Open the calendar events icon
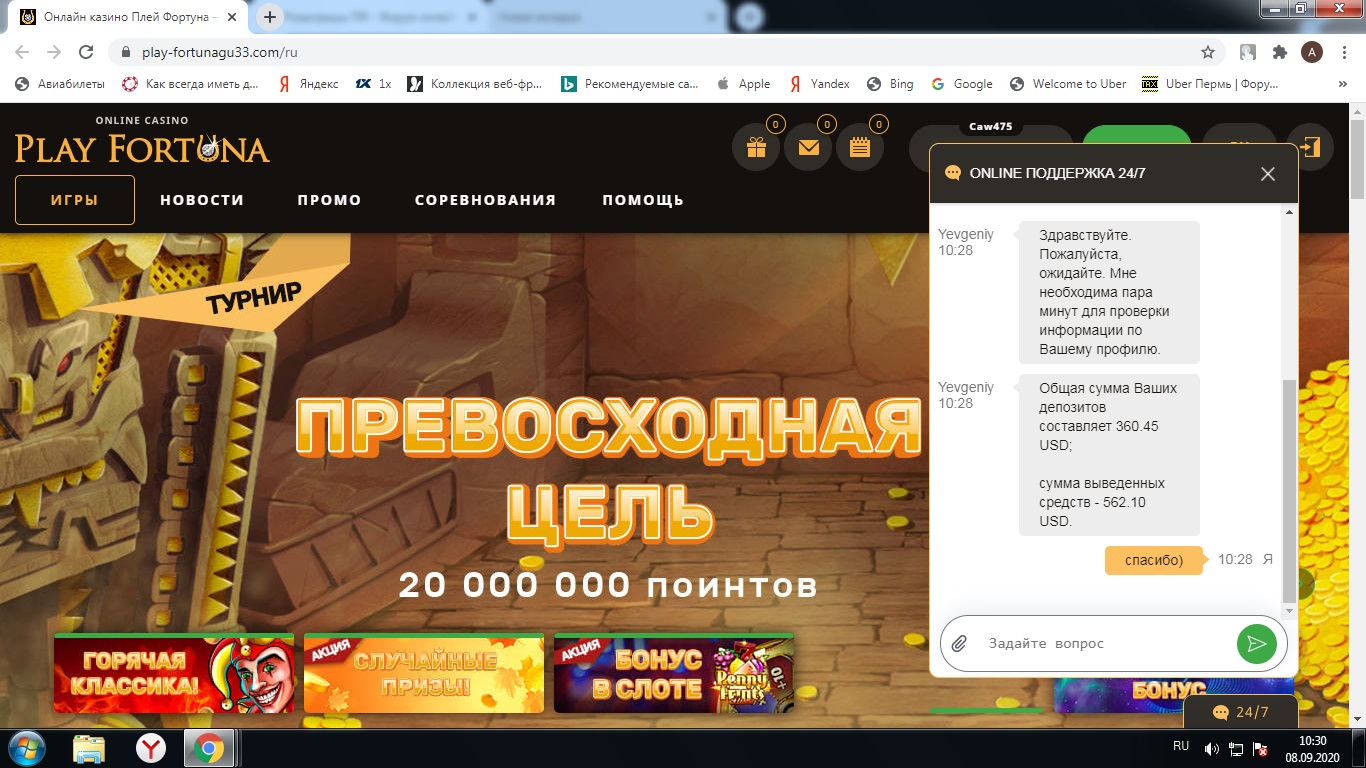The width and height of the screenshot is (1366, 768). (x=860, y=148)
